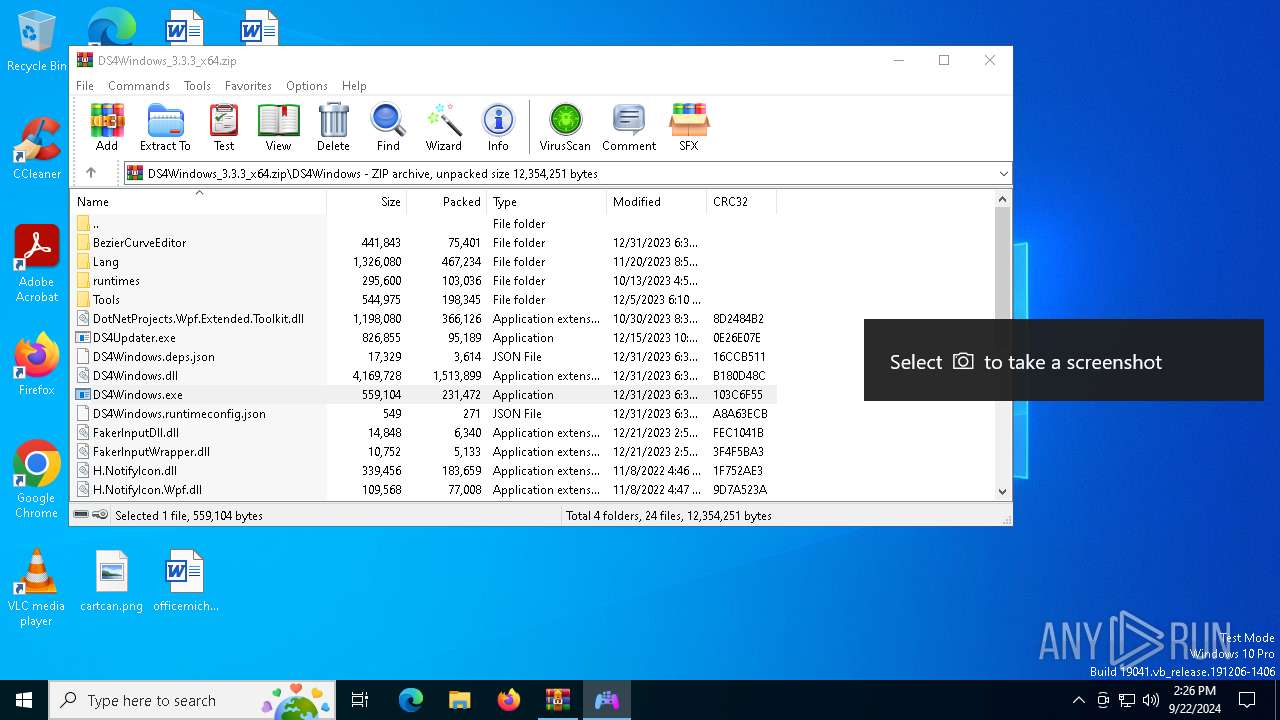Select the officemich Word document on desktop
The height and width of the screenshot is (720, 1280).
185,580
